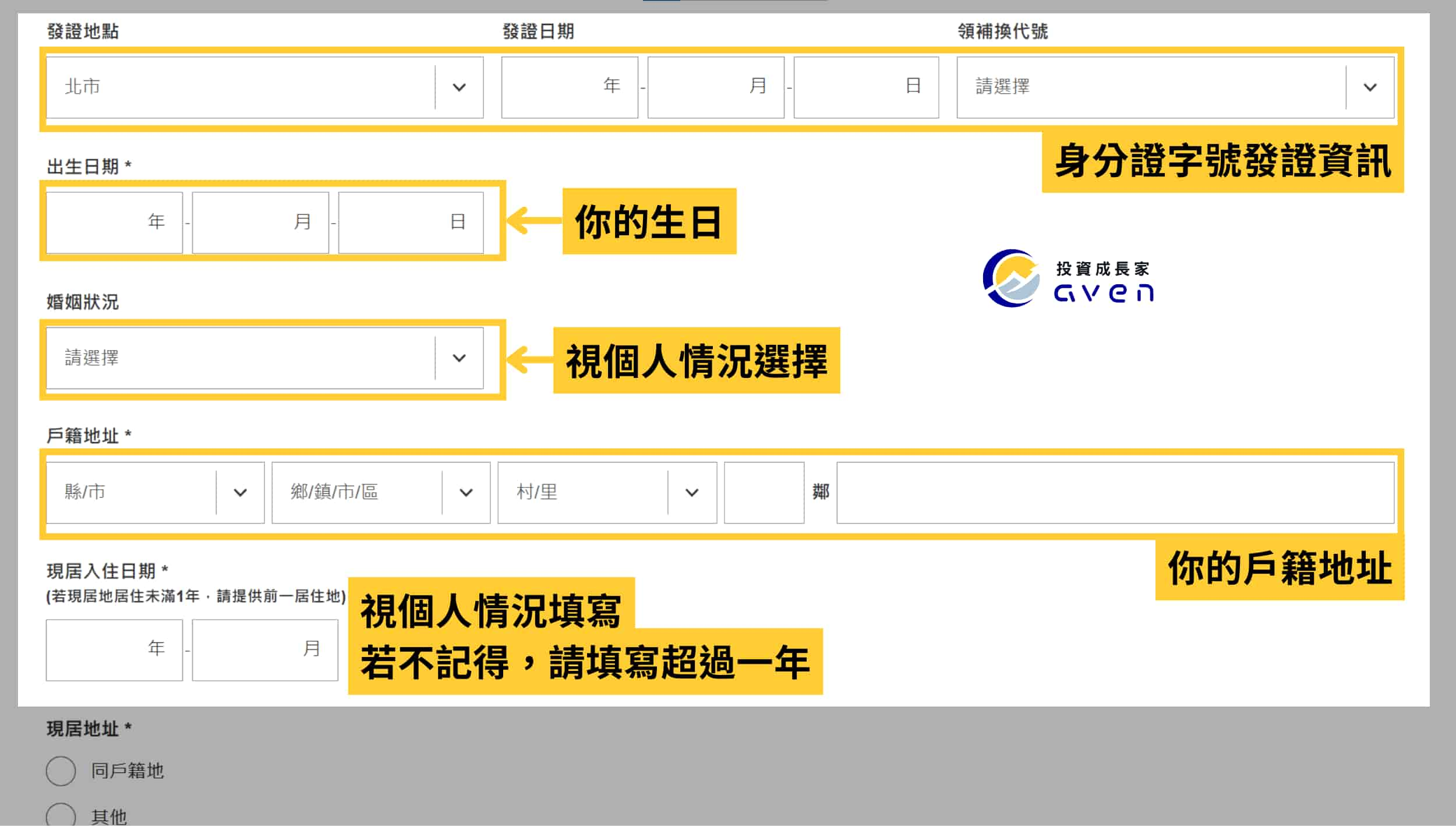Click the birth month field under 出生日期
Screen dimensions: 1456x827
(260, 222)
